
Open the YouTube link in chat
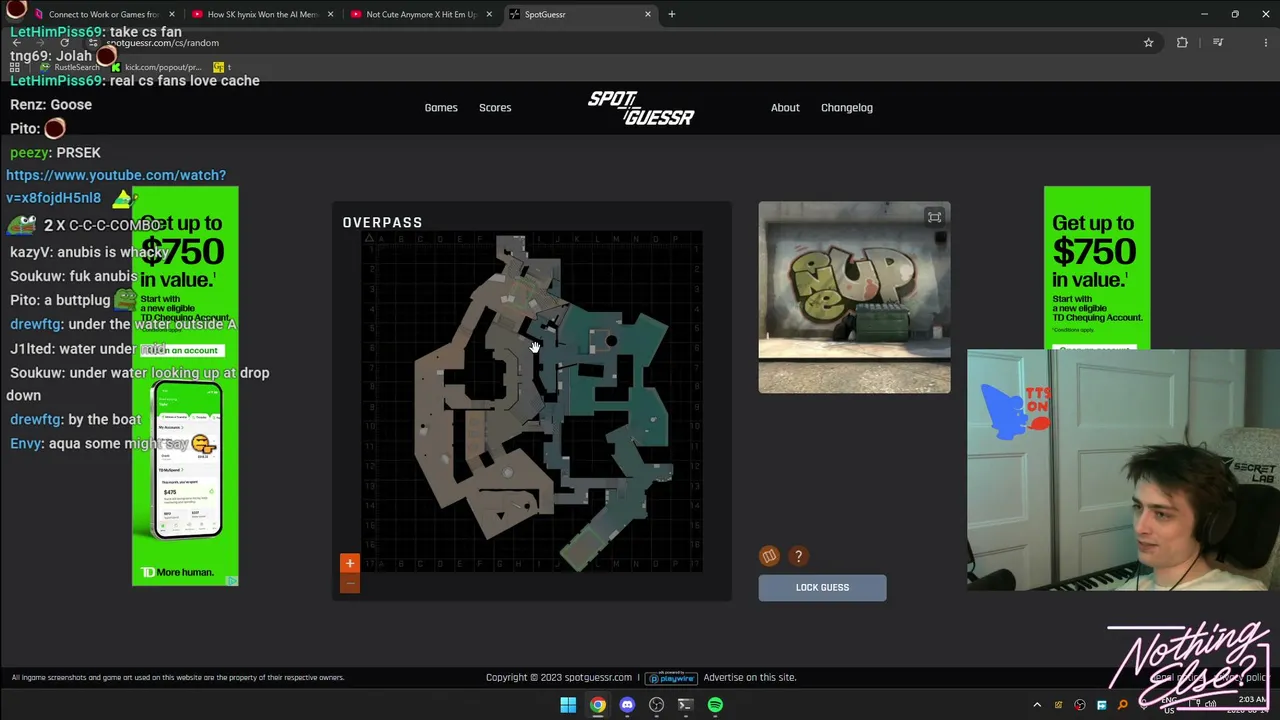pos(116,187)
